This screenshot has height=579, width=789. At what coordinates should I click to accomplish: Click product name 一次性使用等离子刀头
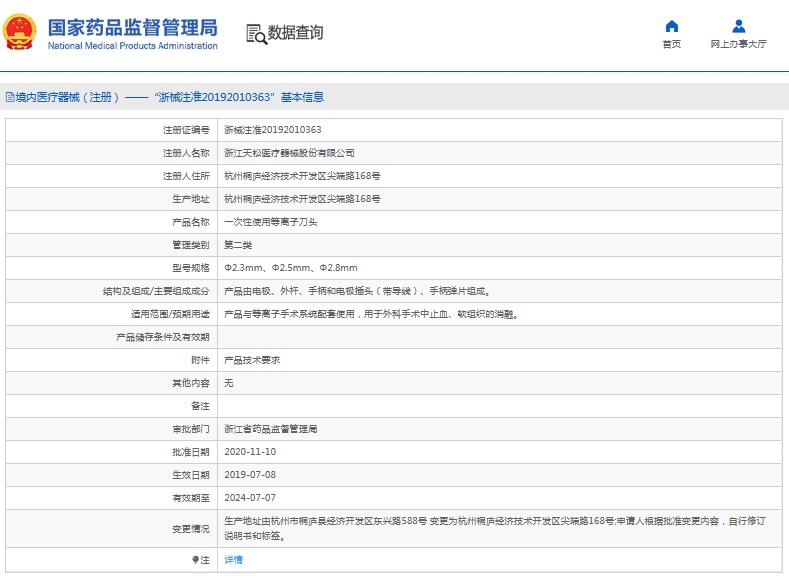[270, 222]
